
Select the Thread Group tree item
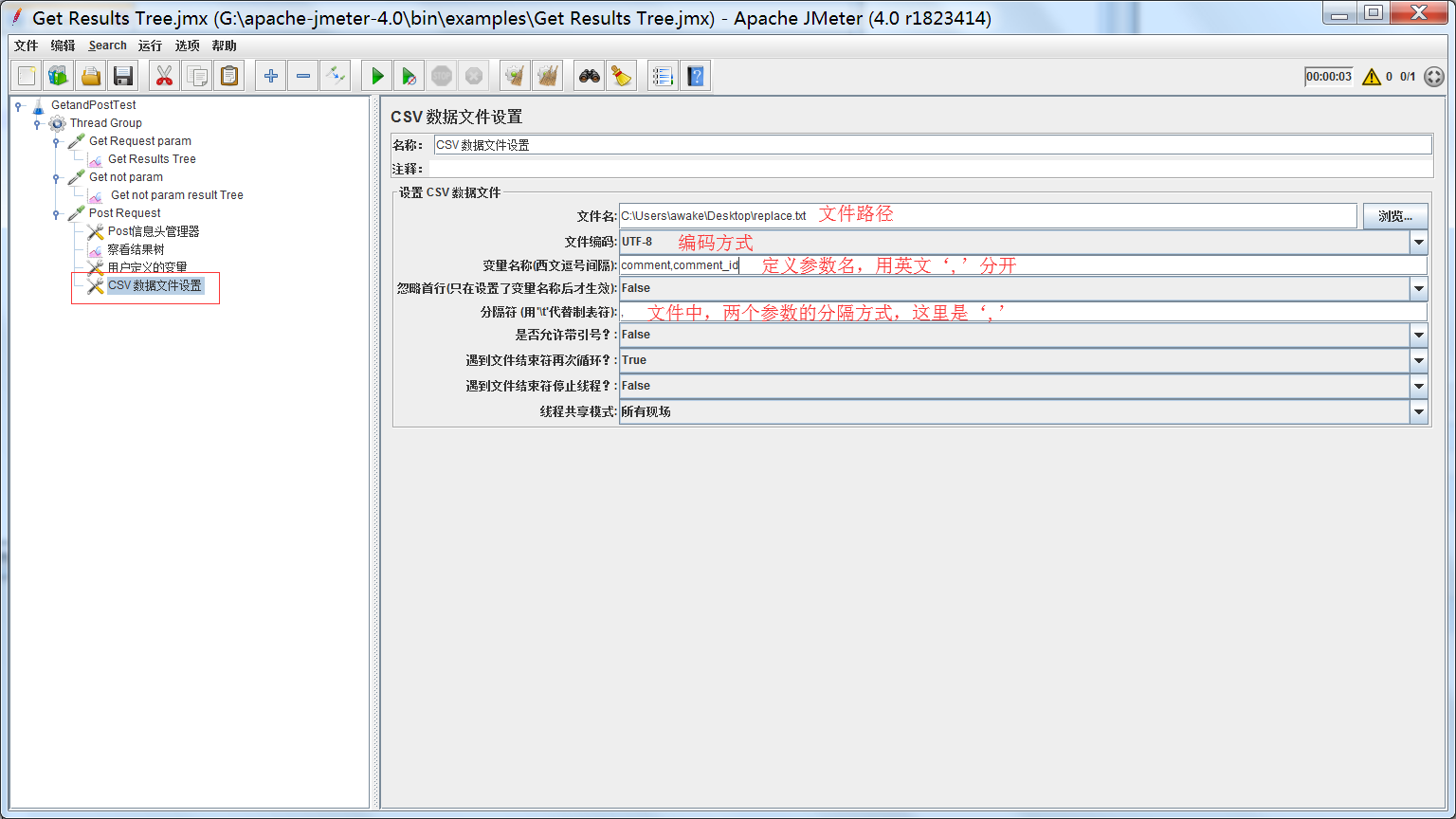105,123
